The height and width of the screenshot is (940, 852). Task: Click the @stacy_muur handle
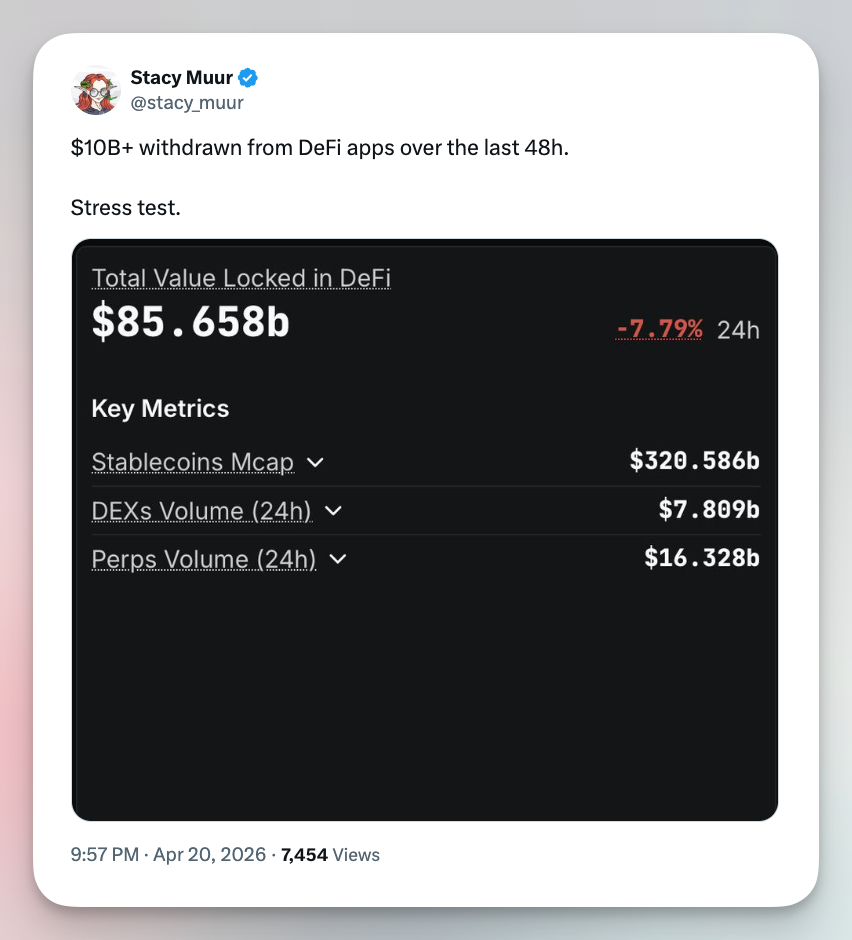pyautogui.click(x=187, y=102)
